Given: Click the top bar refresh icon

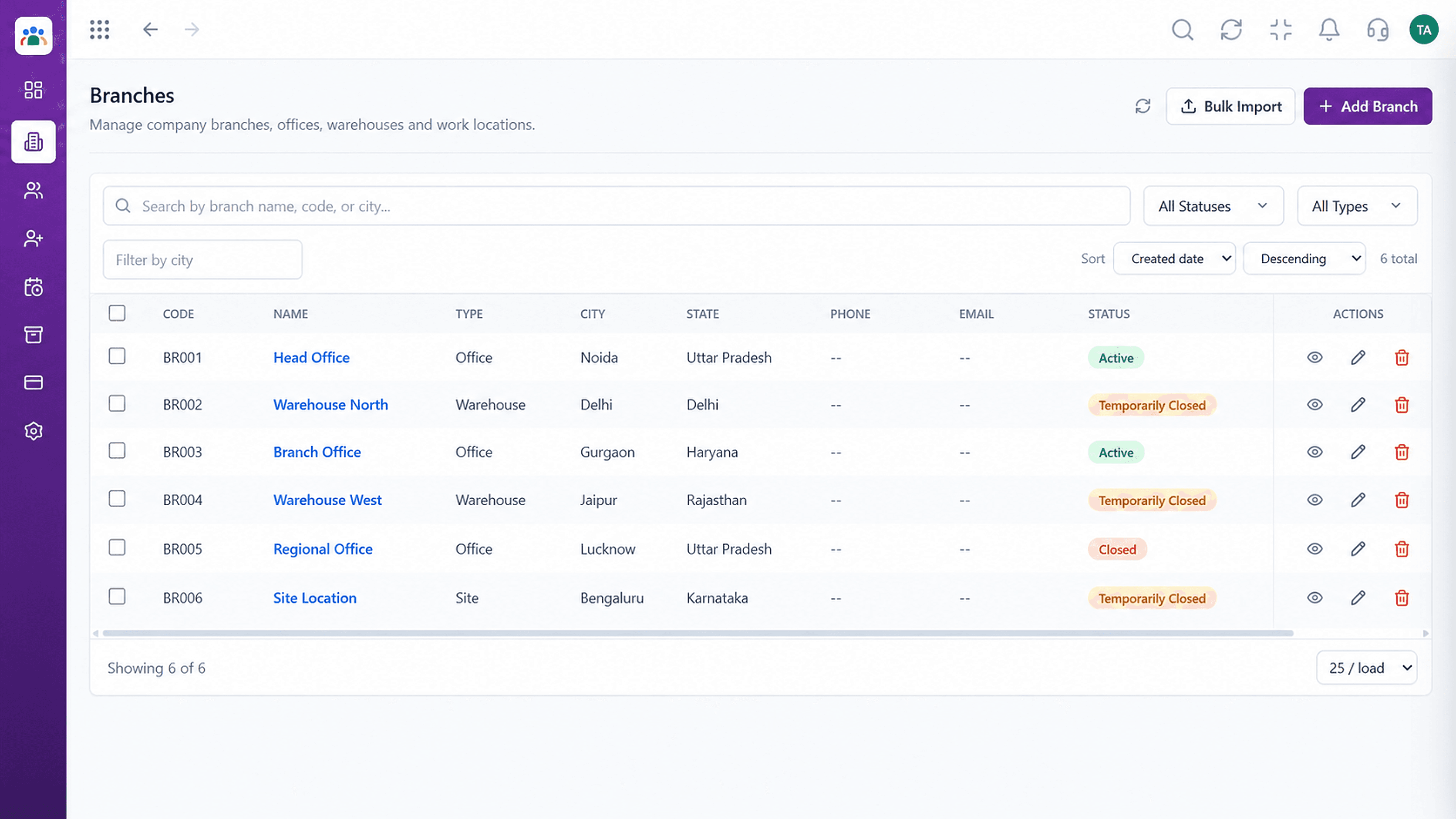Looking at the screenshot, I should pyautogui.click(x=1231, y=29).
